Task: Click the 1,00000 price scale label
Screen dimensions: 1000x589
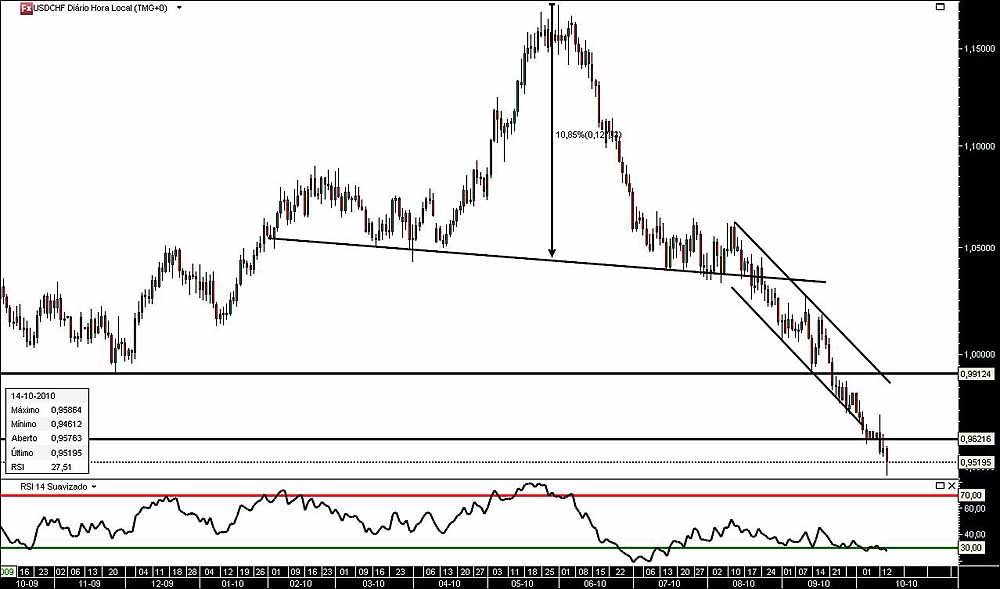Action: pos(978,354)
